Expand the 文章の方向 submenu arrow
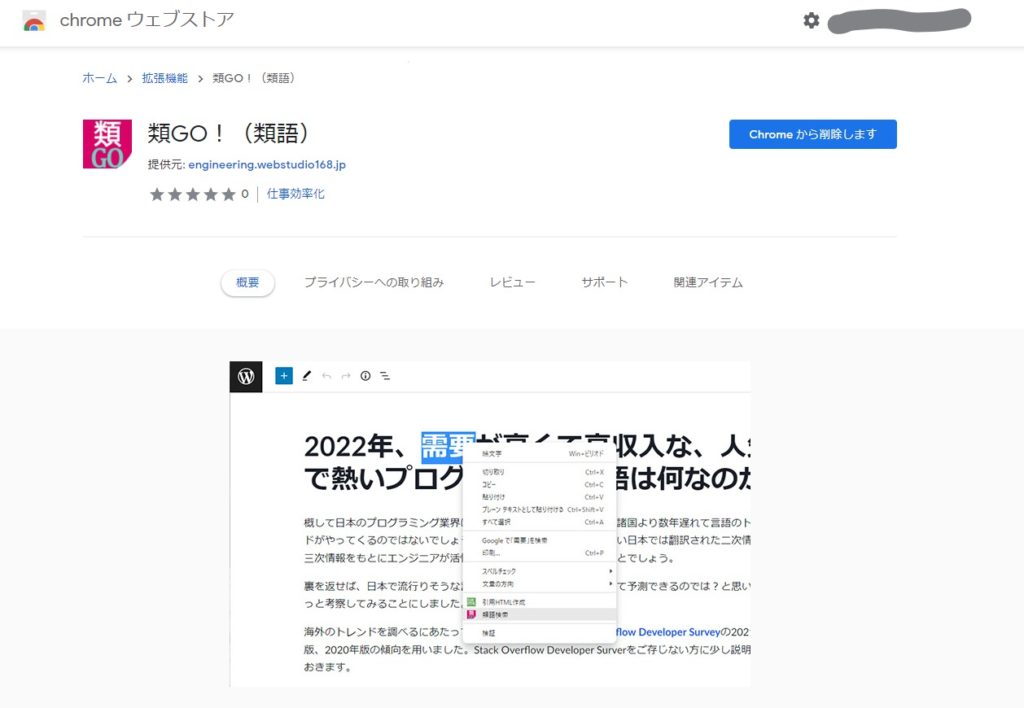The height and width of the screenshot is (708, 1024). click(611, 583)
